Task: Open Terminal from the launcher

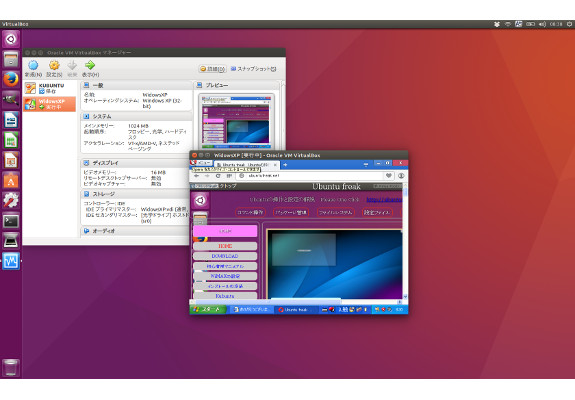Action: click(11, 221)
